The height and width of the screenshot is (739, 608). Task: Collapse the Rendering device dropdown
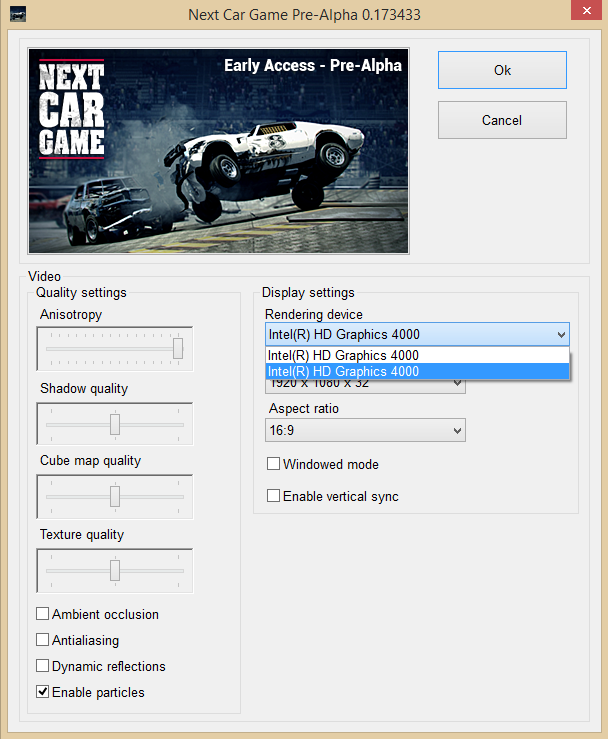tap(417, 335)
